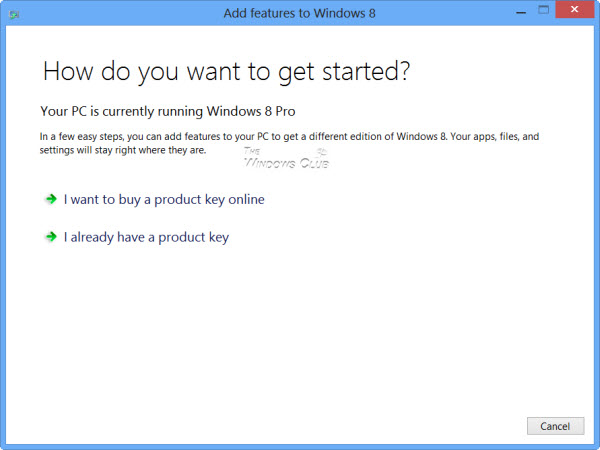Click the Cancel button
This screenshot has height=450, width=600.
point(555,426)
